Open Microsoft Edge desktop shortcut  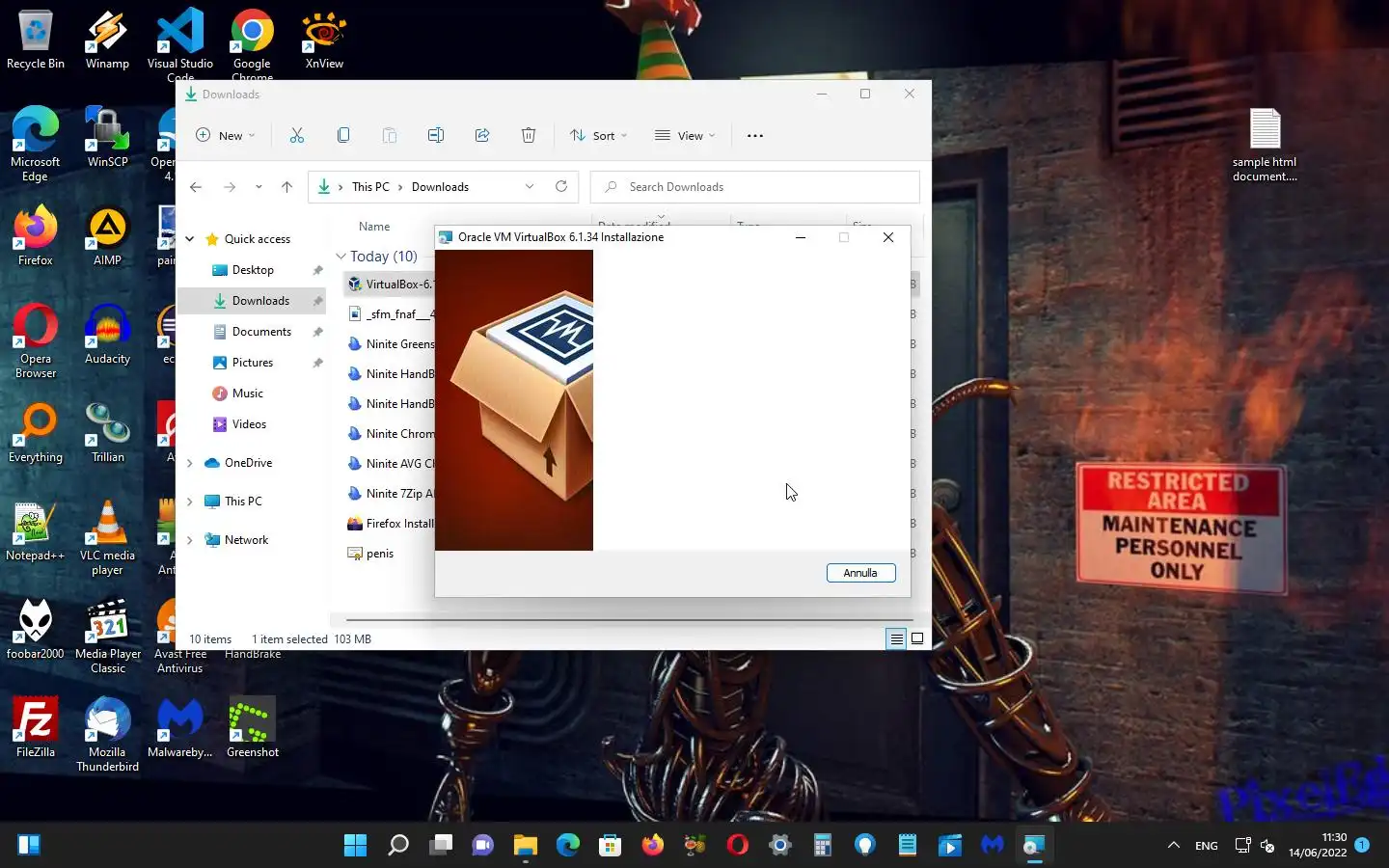pyautogui.click(x=36, y=144)
